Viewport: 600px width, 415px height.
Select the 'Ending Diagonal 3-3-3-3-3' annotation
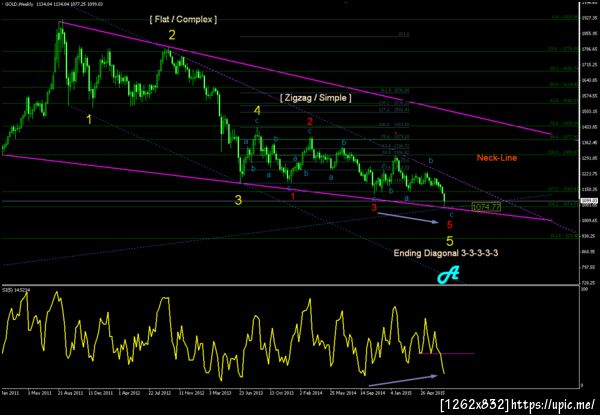click(x=446, y=253)
